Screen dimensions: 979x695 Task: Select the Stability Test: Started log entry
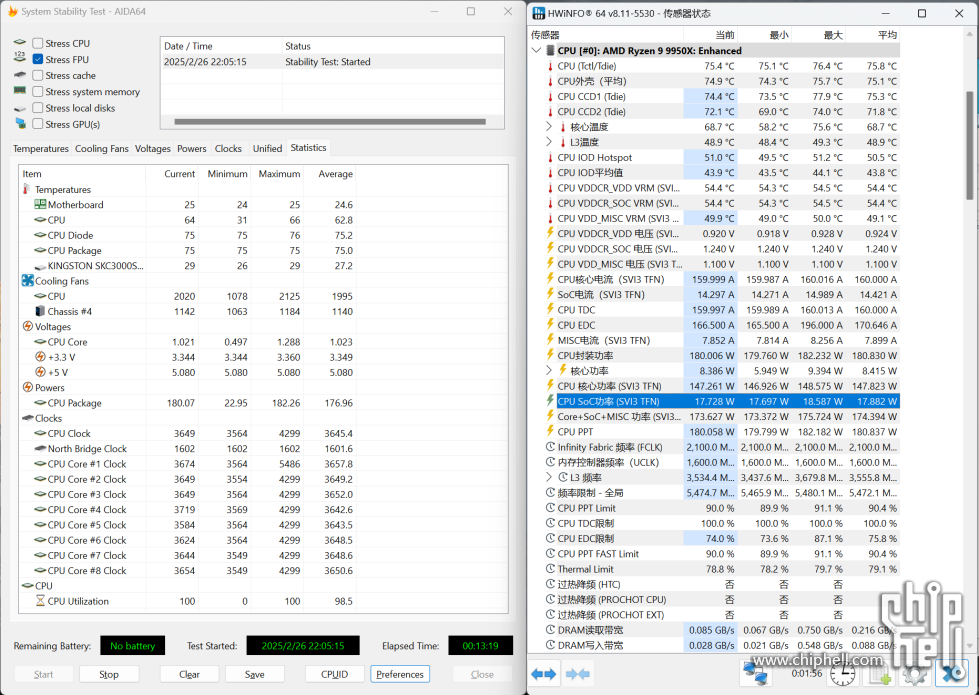(332, 62)
